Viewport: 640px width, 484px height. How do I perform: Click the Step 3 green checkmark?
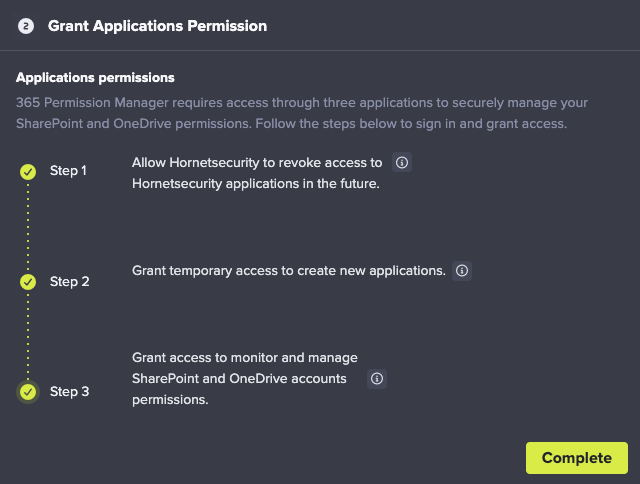28,392
